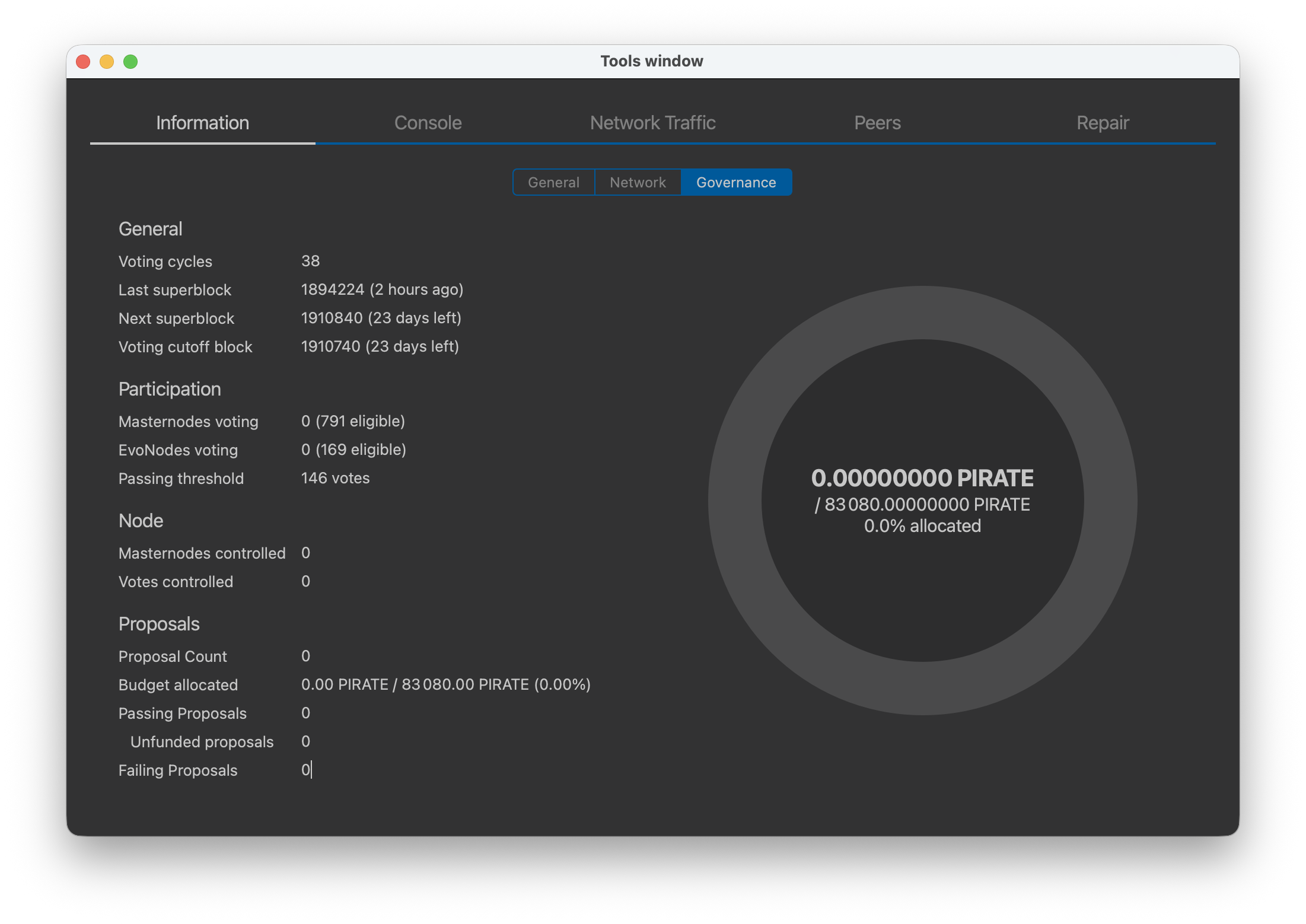Click the Tools window title bar
Viewport: 1306px width, 924px height.
[x=652, y=62]
